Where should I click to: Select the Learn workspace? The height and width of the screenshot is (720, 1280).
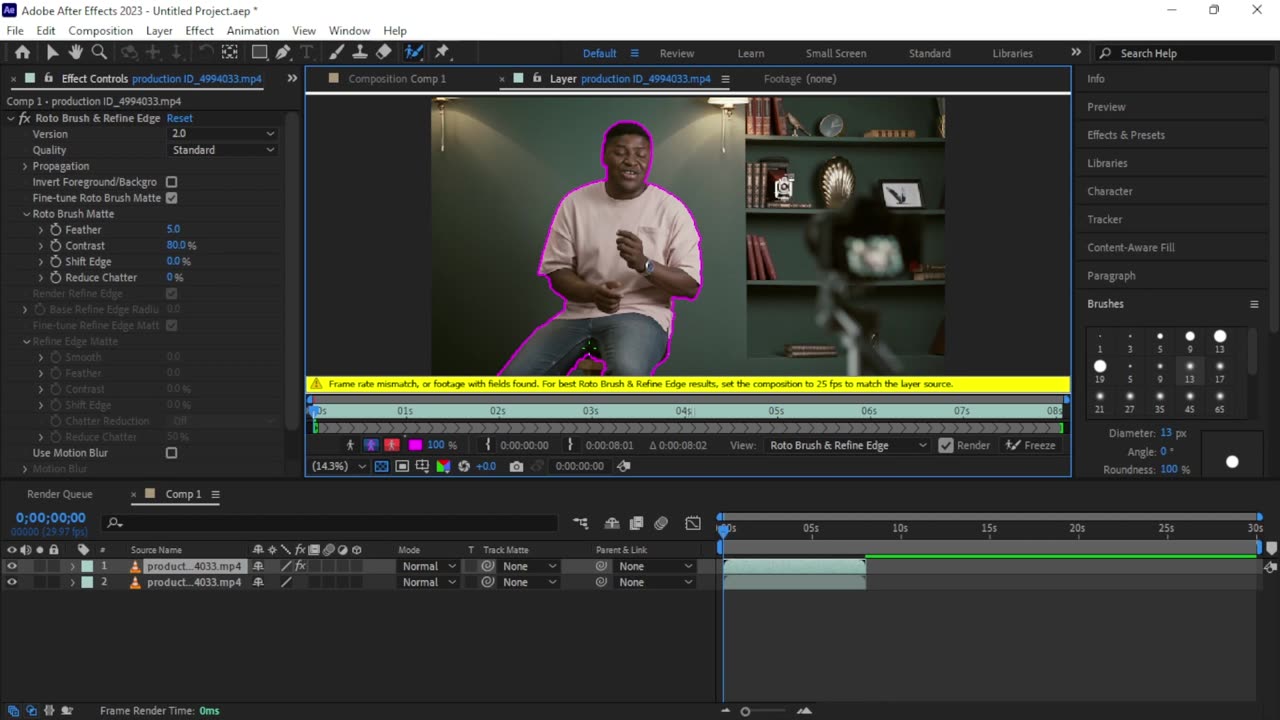point(751,53)
